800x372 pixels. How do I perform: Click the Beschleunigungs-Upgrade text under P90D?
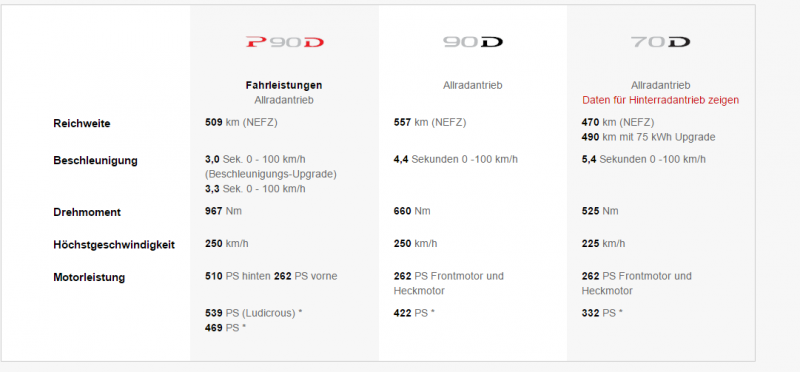coord(271,174)
